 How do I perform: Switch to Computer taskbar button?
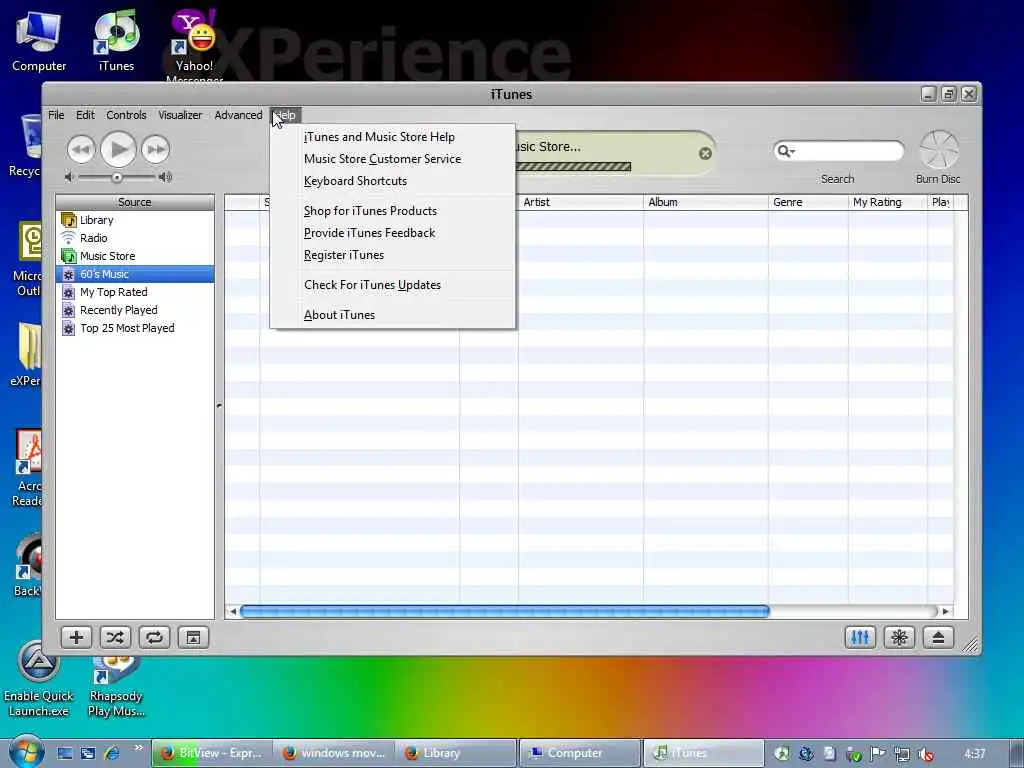point(580,753)
